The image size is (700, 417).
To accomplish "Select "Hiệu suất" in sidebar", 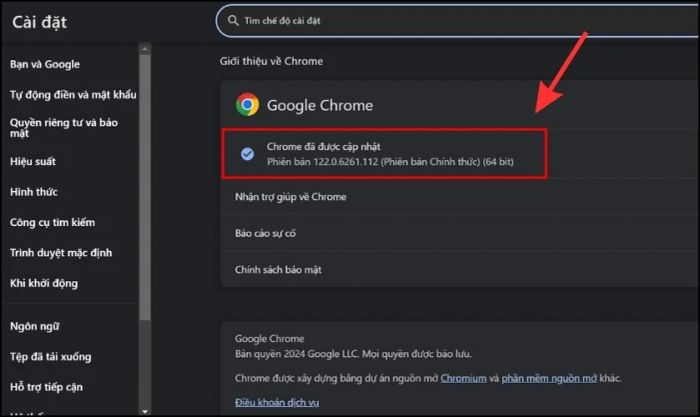I will coord(33,162).
